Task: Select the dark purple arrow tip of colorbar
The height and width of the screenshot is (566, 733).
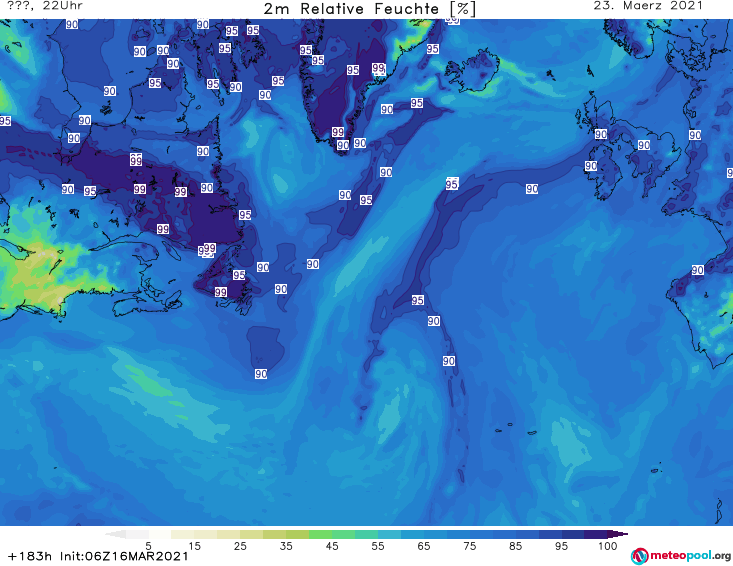Action: click(620, 534)
